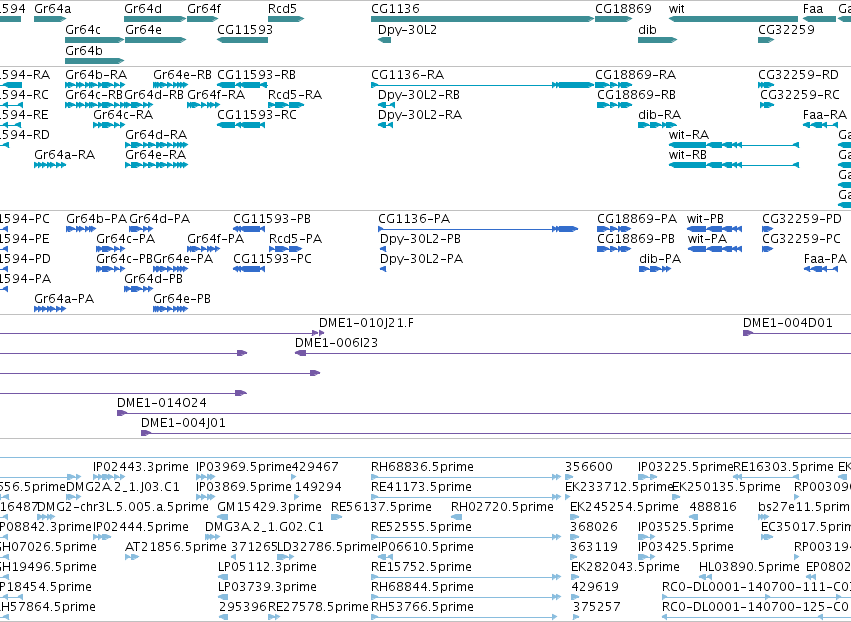Open the Gr64a-RA transcript label
The image size is (851, 622).
pos(65,155)
